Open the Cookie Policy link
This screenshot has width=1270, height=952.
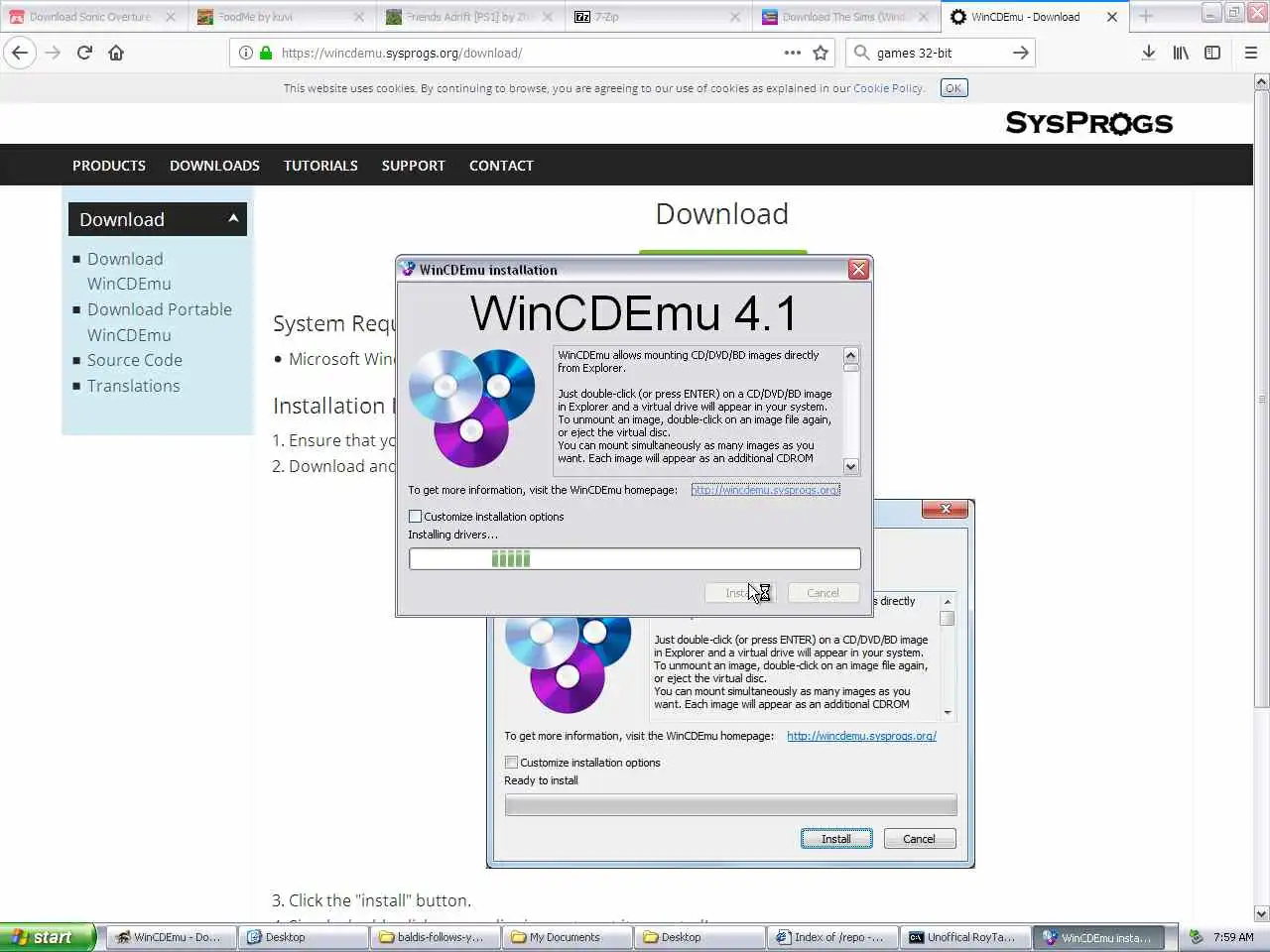tap(888, 88)
